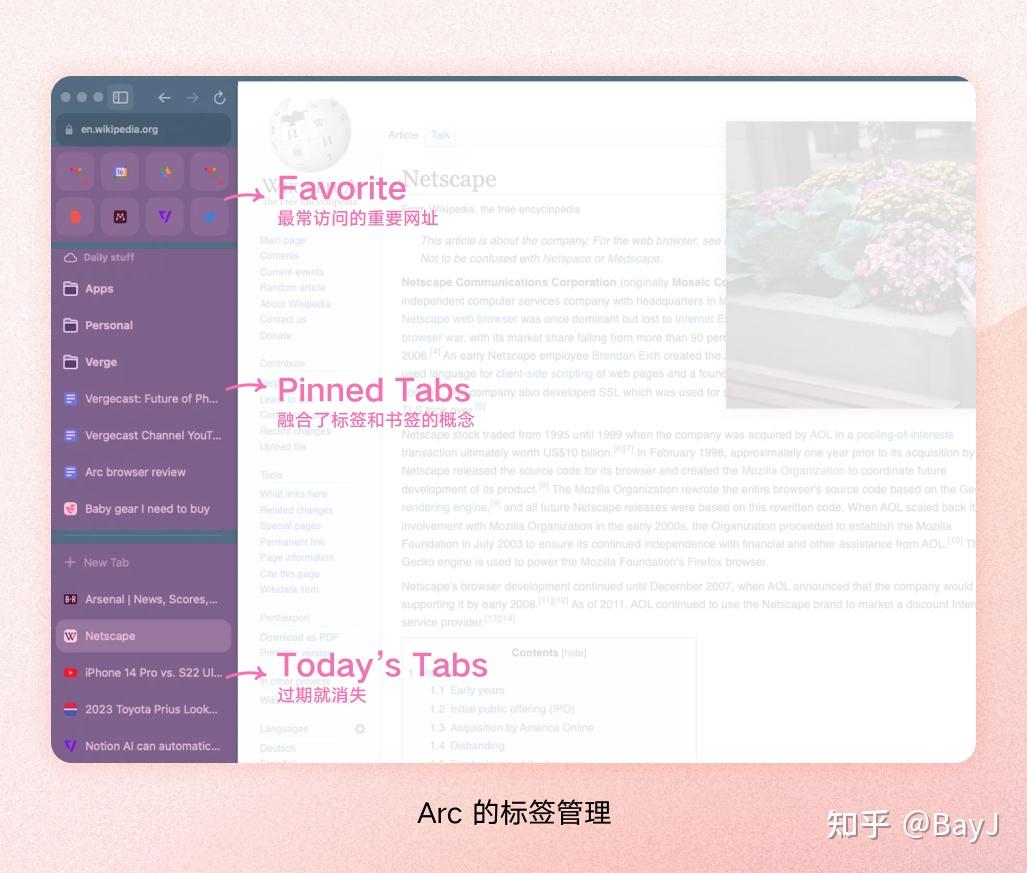Expand the Personal folder
The width and height of the screenshot is (1027, 873).
110,325
